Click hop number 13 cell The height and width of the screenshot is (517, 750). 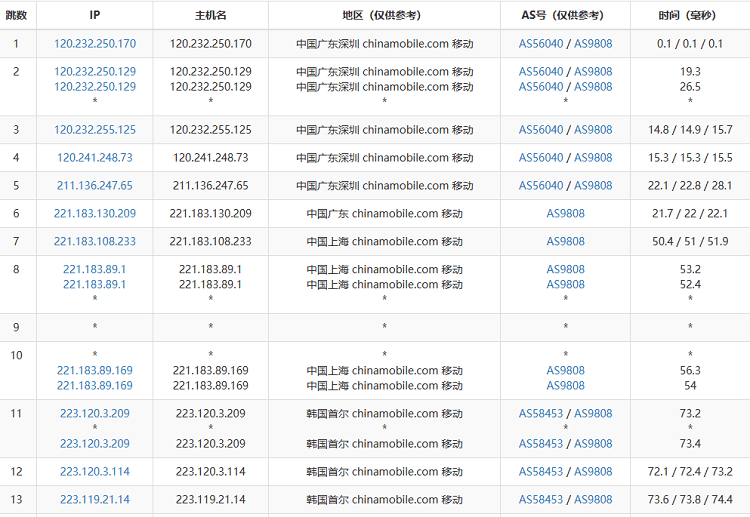click(x=16, y=499)
